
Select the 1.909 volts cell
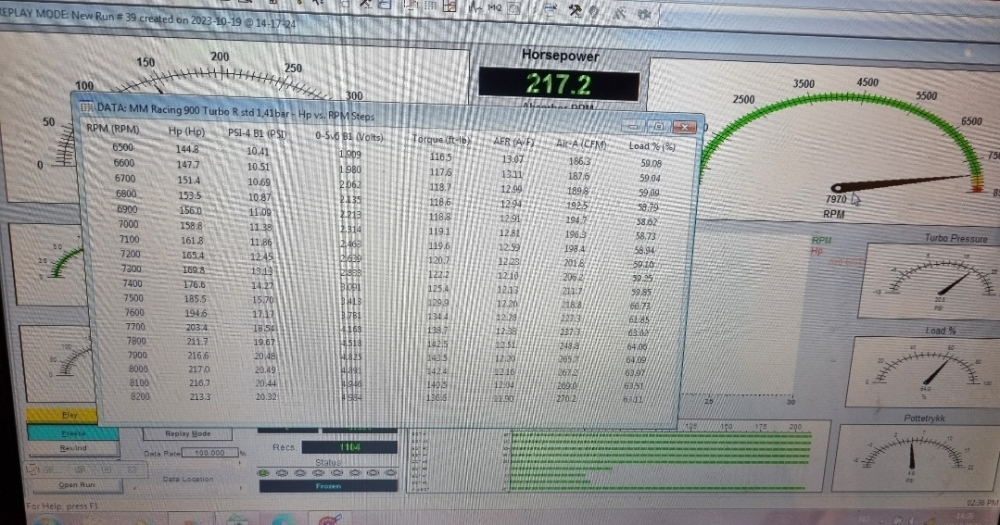tap(349, 154)
